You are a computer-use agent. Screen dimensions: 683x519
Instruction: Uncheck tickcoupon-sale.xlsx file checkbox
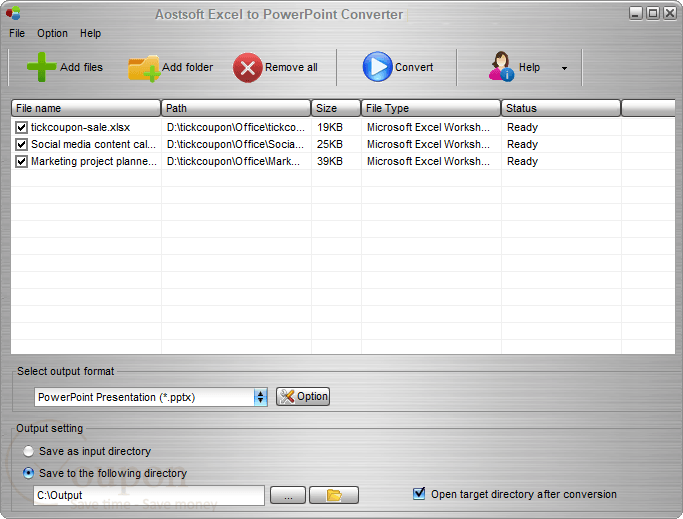pyautogui.click(x=21, y=127)
